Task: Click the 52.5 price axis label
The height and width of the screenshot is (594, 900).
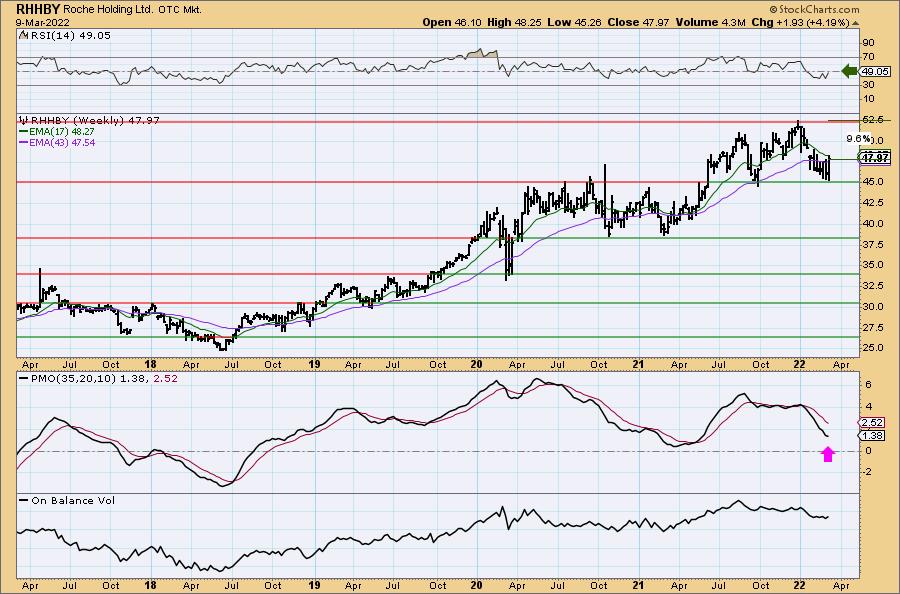Action: (872, 119)
